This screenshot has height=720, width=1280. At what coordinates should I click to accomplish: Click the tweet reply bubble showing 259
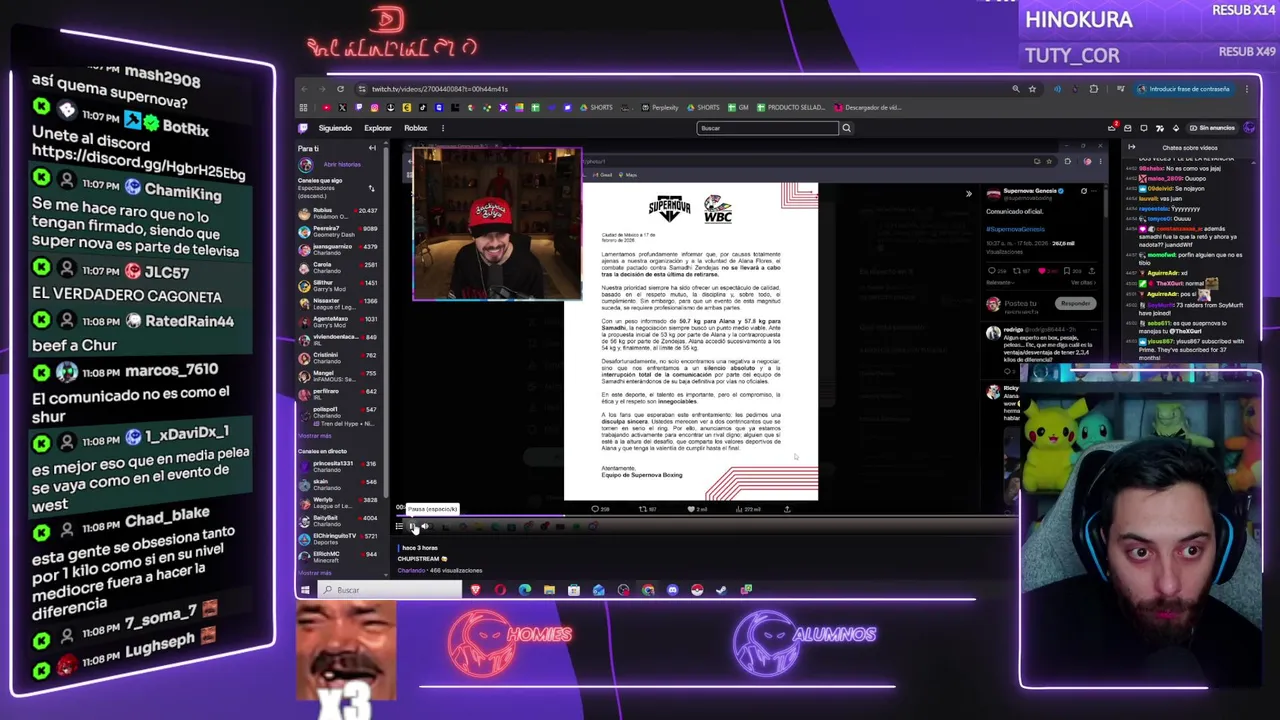pos(994,271)
